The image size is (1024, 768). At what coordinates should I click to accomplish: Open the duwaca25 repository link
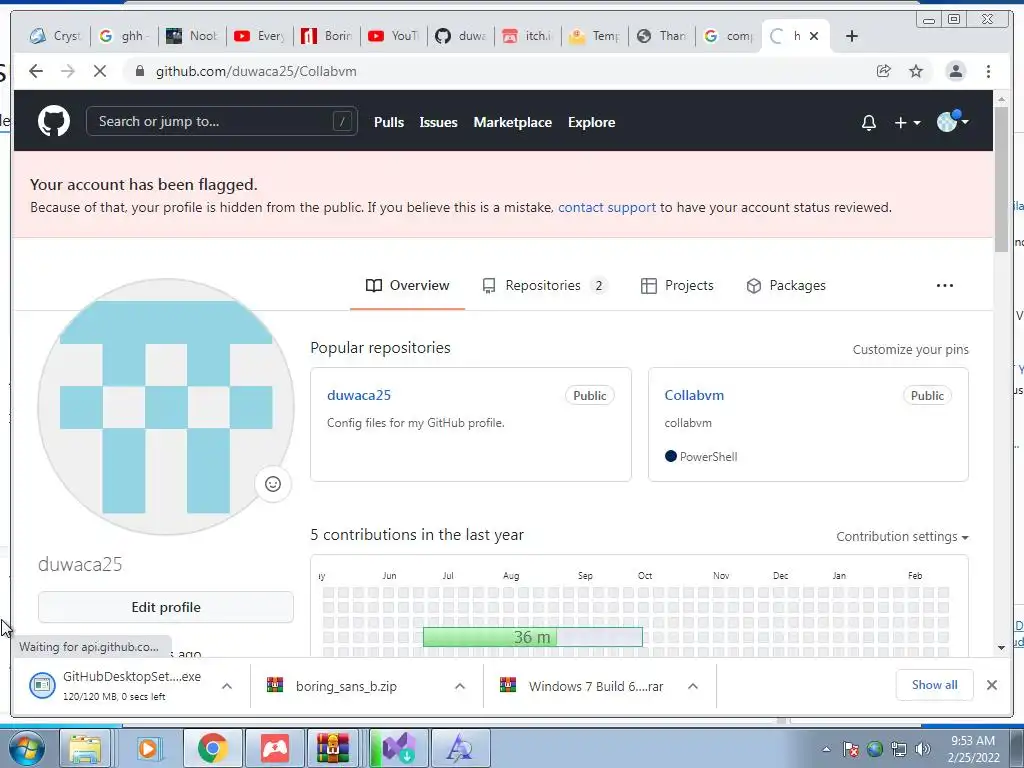(359, 395)
